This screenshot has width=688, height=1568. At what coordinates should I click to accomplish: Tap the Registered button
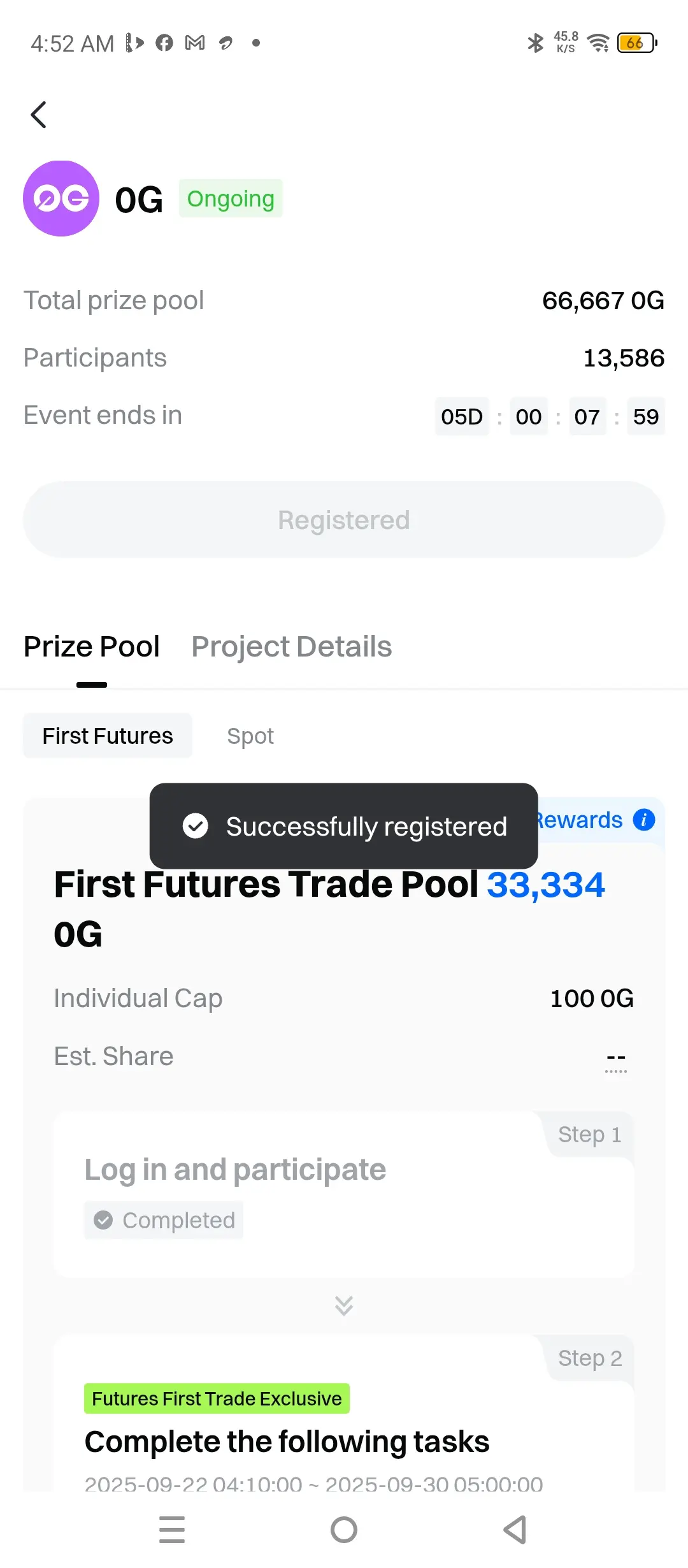[x=344, y=519]
